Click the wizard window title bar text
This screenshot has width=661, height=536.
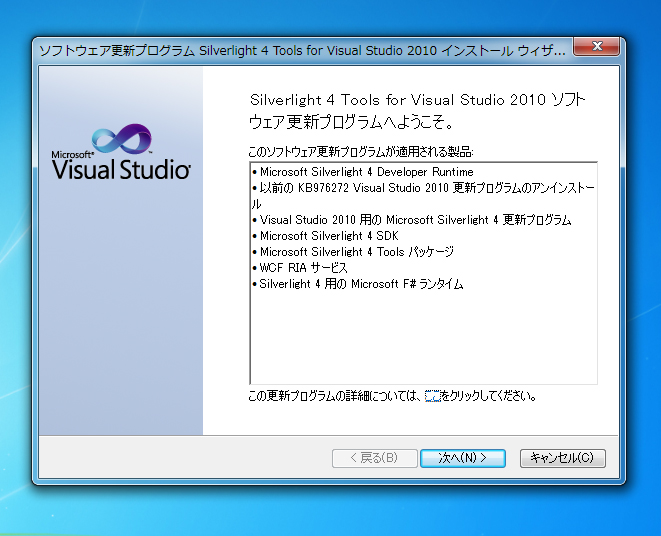coord(302,51)
